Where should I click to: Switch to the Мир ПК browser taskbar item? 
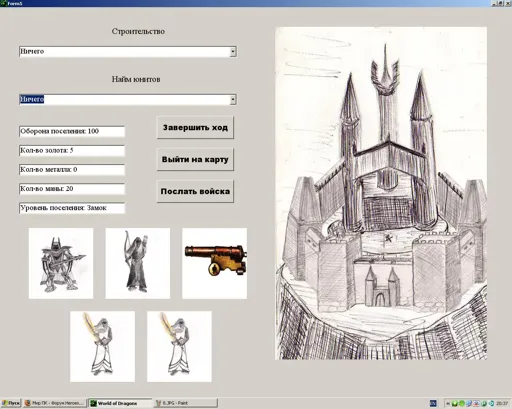54,403
